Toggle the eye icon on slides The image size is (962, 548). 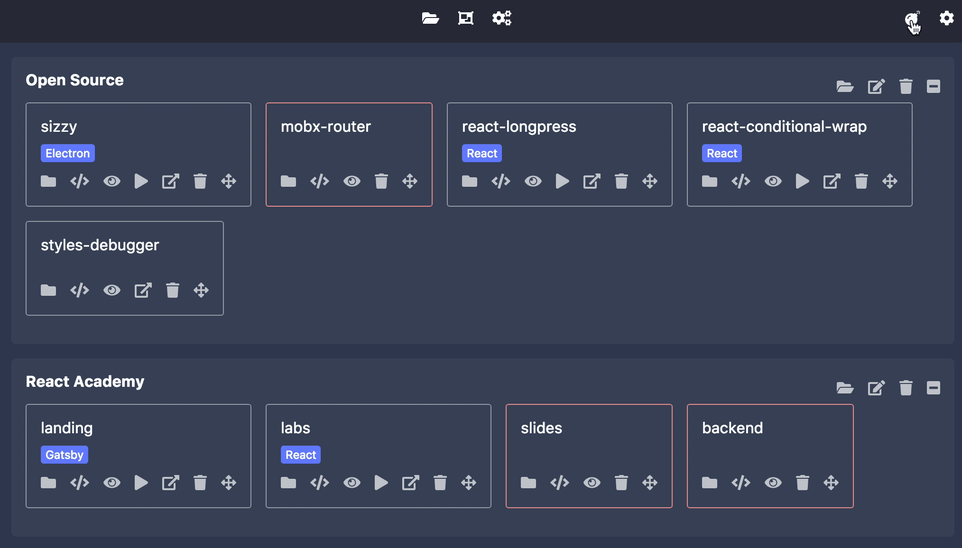[x=591, y=483]
